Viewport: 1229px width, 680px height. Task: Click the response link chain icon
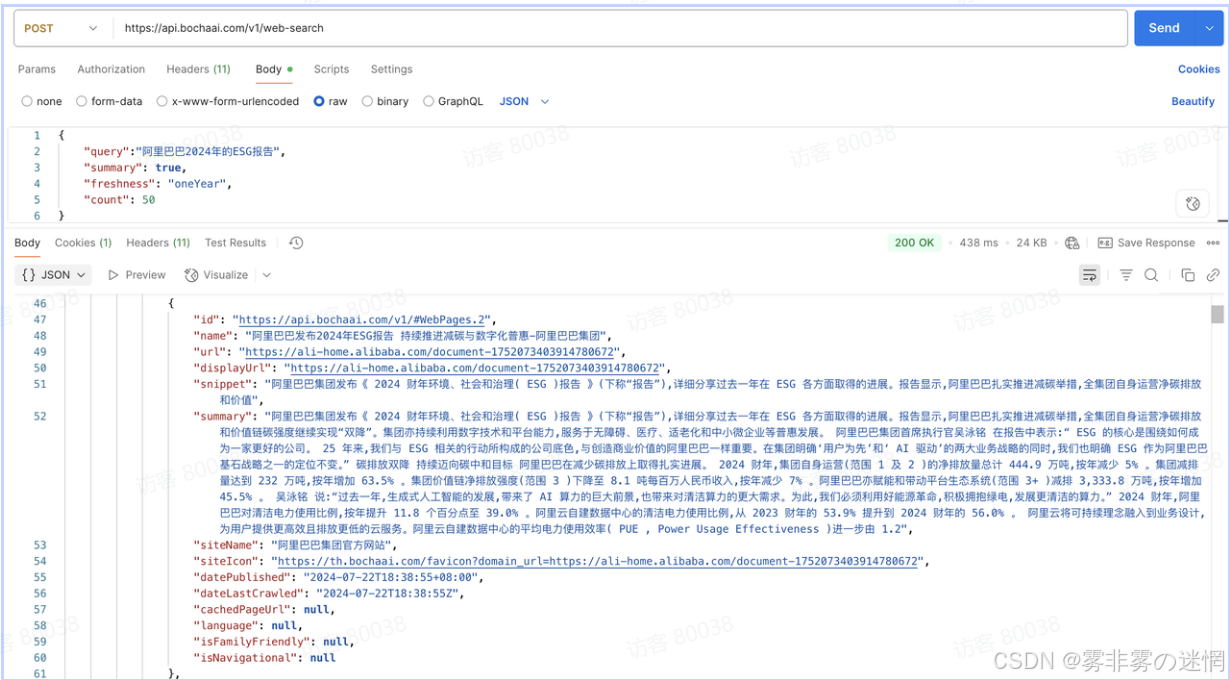tap(1213, 275)
